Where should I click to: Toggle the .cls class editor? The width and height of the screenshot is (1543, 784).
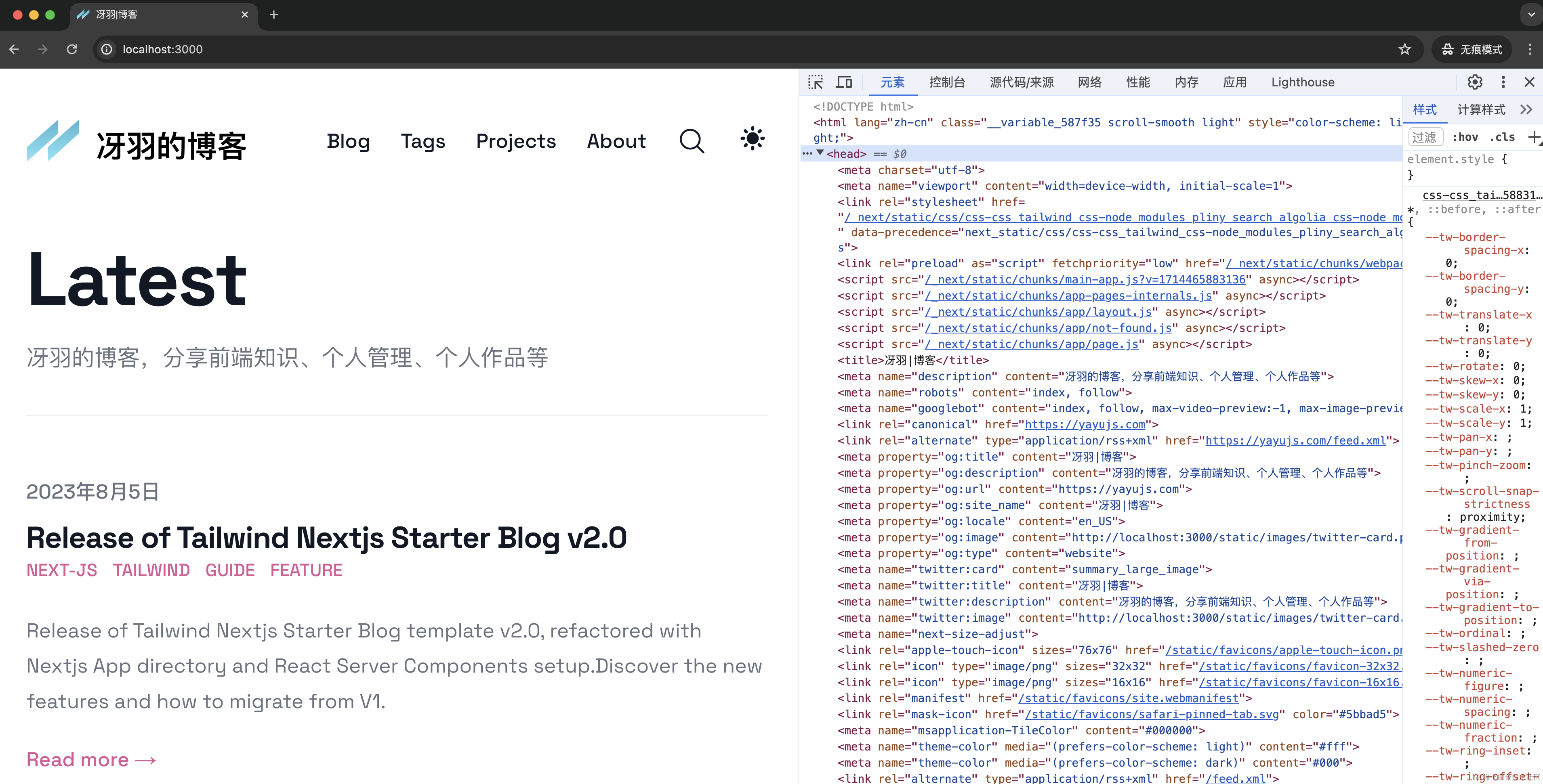[1502, 137]
